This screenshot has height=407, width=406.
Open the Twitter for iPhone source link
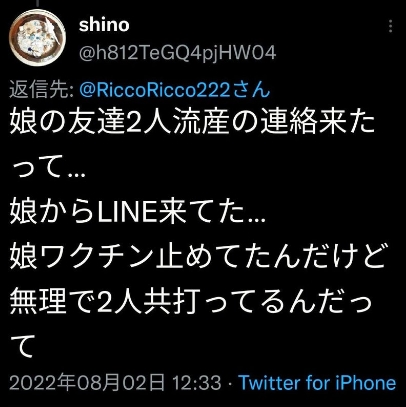tap(318, 383)
